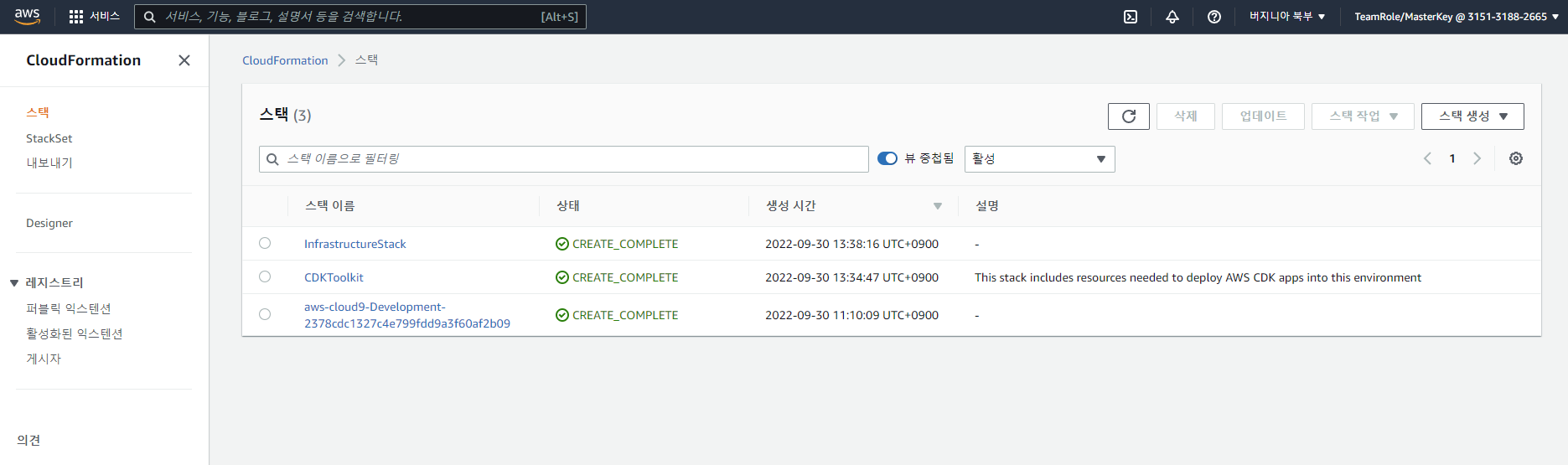Open 내보내기 in the sidebar
The image size is (1568, 465).
coord(49,163)
